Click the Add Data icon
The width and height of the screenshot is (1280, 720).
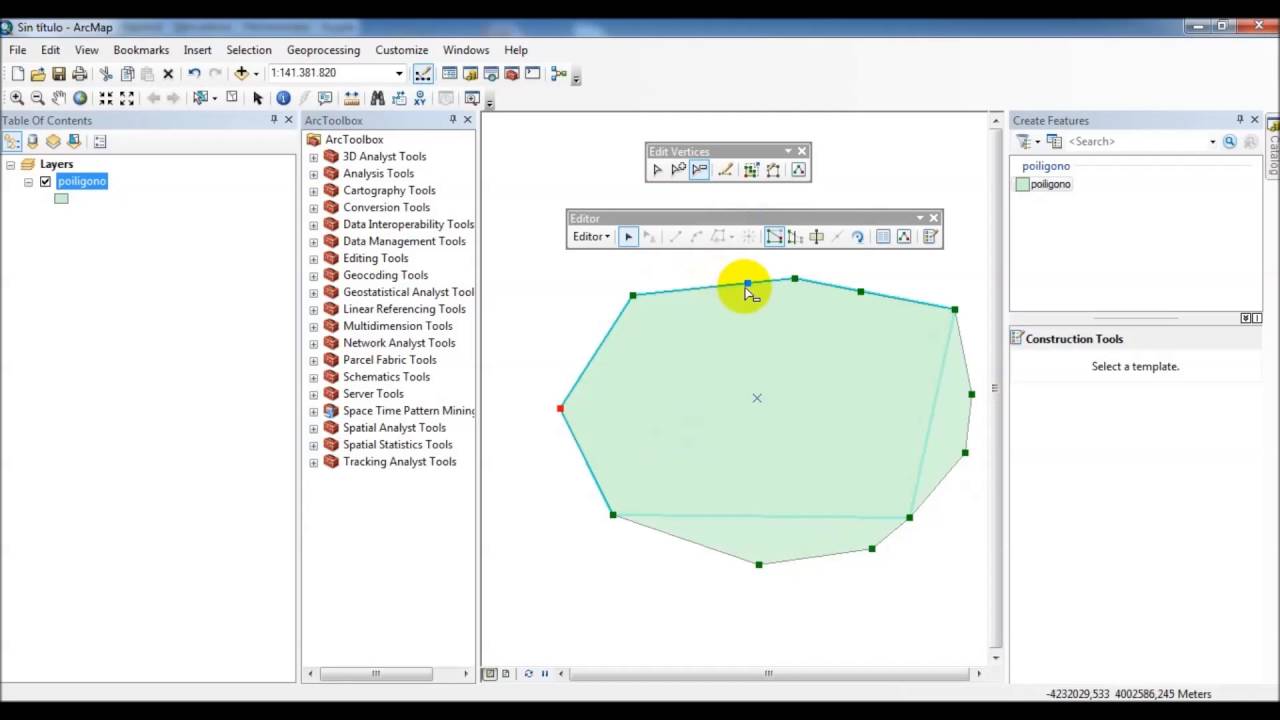point(241,73)
